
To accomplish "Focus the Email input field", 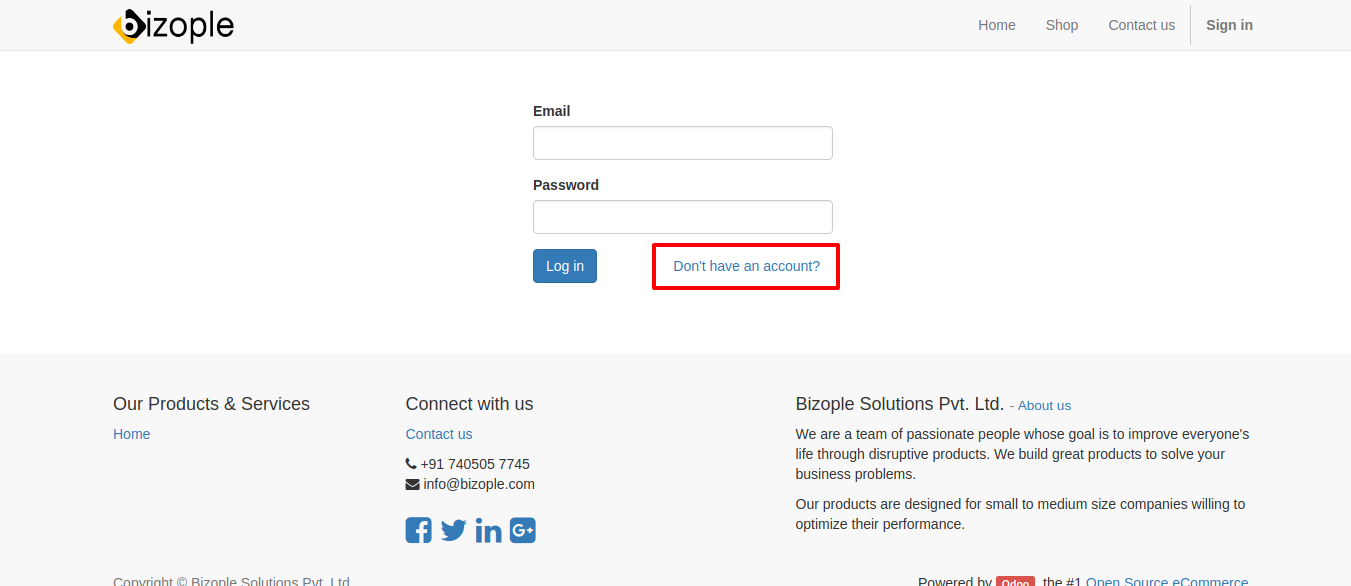I will coord(683,143).
